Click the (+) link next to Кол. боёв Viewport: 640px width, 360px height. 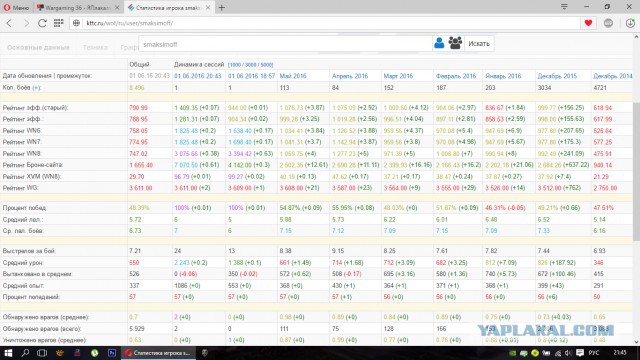(37, 87)
